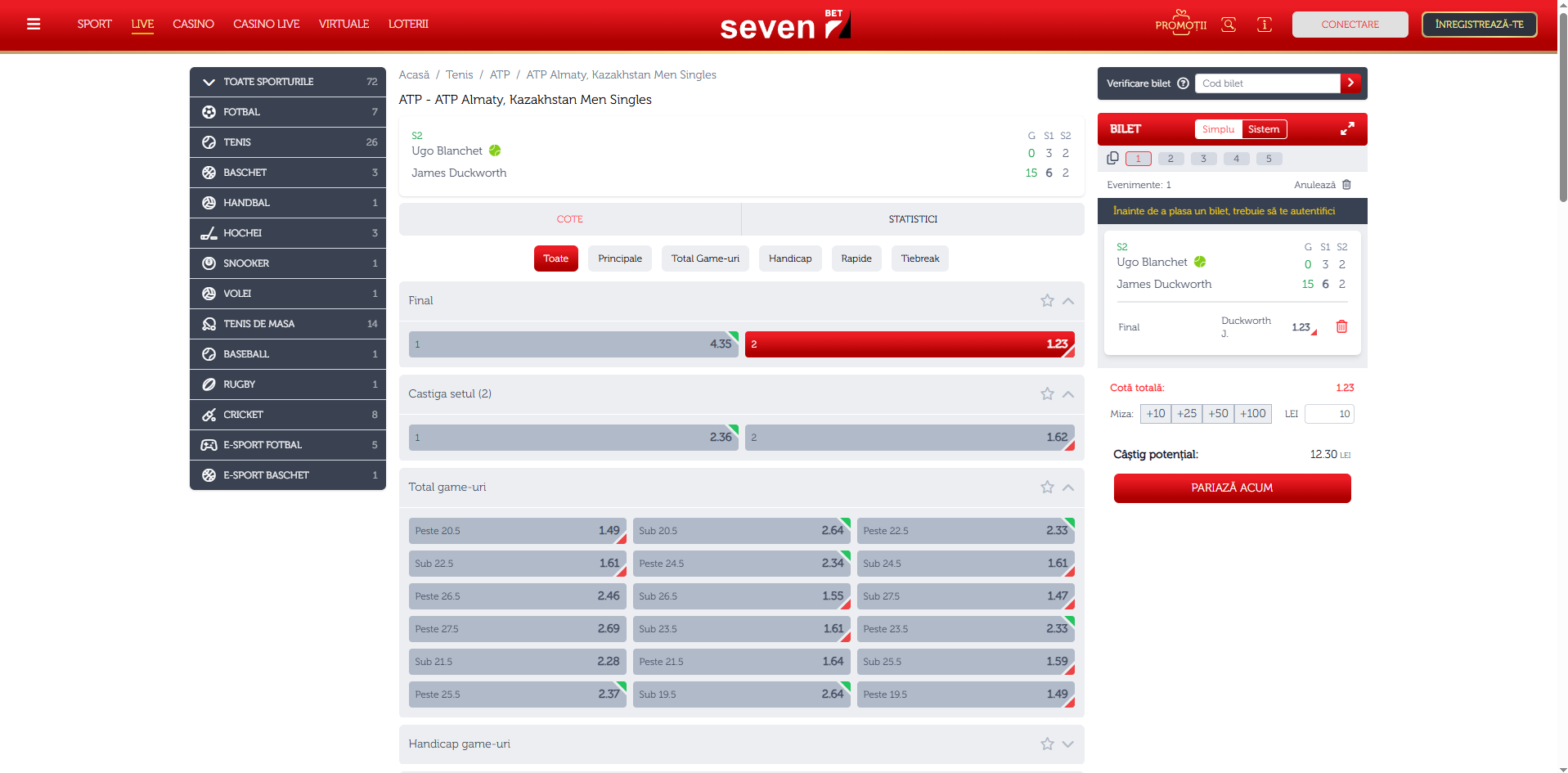Add +50 to the stake
Viewport: 1568px width, 773px height.
[1218, 414]
